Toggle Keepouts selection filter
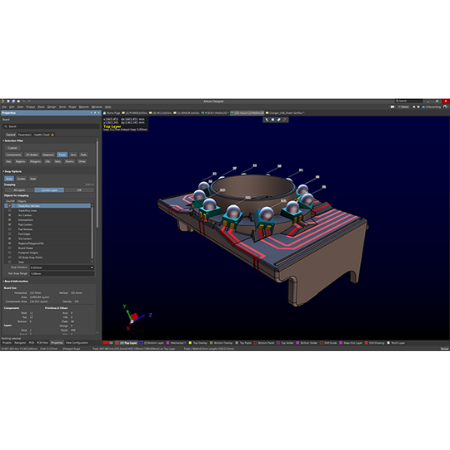450x450 pixels. [48, 155]
